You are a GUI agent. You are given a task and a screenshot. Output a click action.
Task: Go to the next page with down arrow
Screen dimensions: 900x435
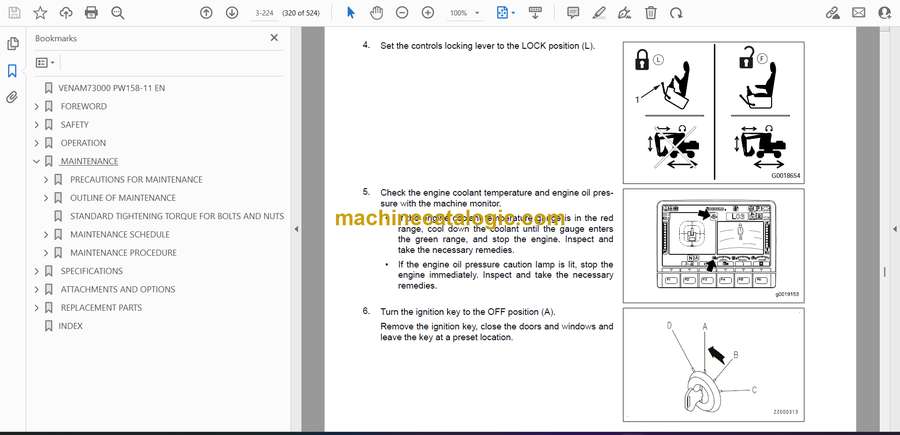click(232, 13)
